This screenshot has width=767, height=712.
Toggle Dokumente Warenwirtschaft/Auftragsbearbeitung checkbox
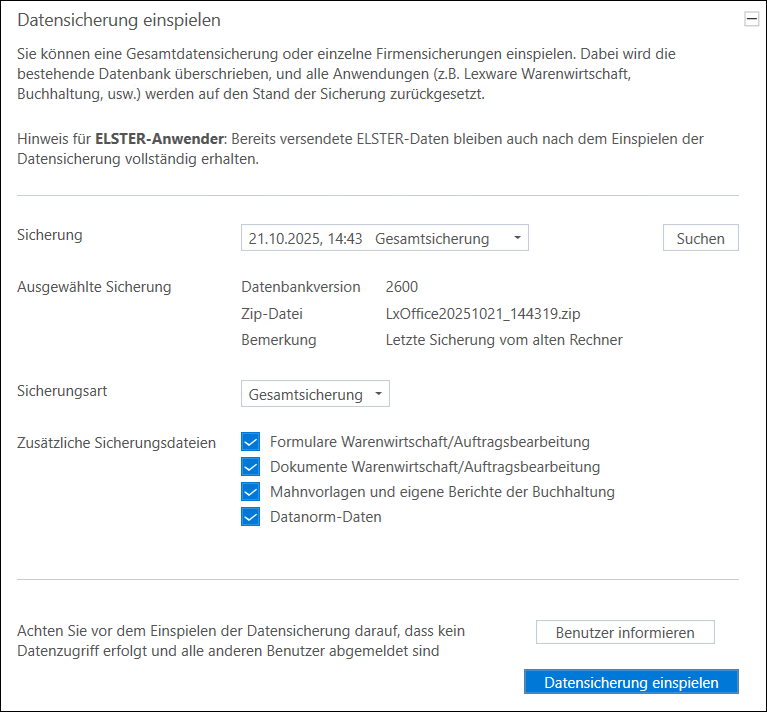coord(251,466)
